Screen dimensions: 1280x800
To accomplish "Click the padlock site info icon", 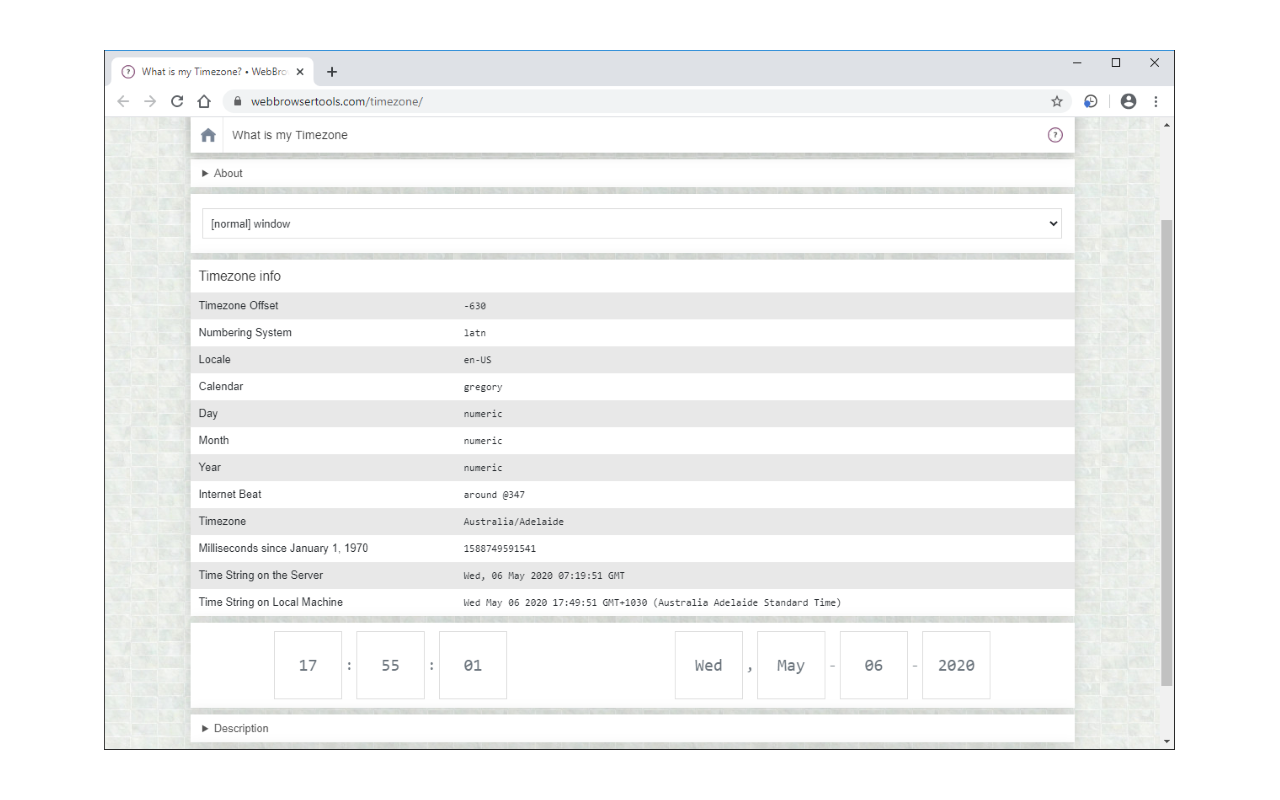I will point(238,101).
